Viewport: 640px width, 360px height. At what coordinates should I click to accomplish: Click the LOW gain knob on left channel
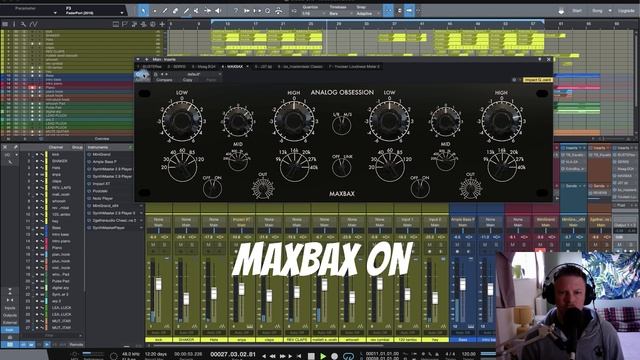click(x=182, y=121)
